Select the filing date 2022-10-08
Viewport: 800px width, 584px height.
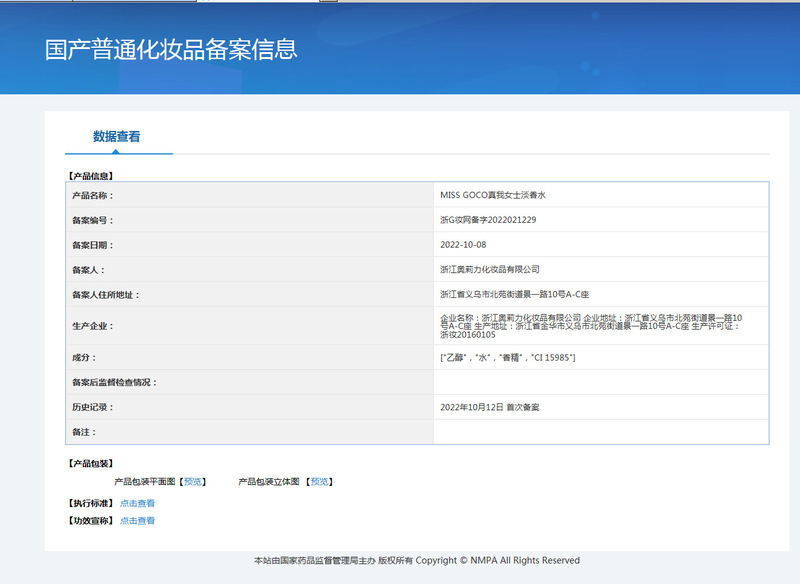tap(463, 245)
